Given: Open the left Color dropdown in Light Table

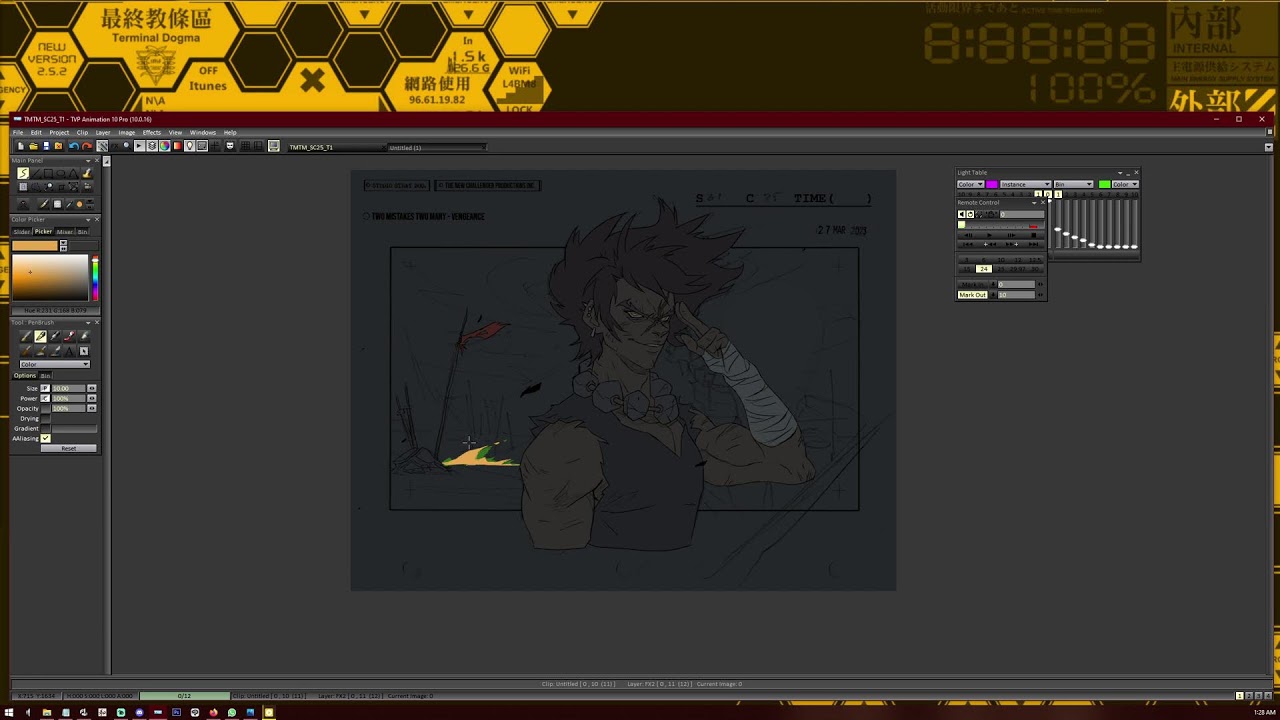Looking at the screenshot, I should point(970,184).
